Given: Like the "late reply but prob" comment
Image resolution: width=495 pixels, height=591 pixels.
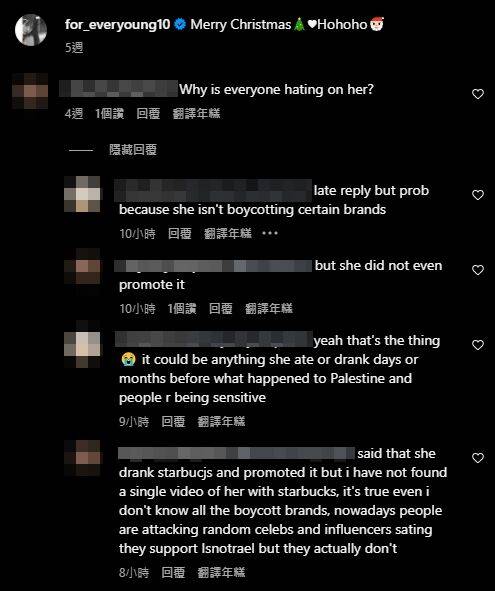Looking at the screenshot, I should tap(478, 195).
